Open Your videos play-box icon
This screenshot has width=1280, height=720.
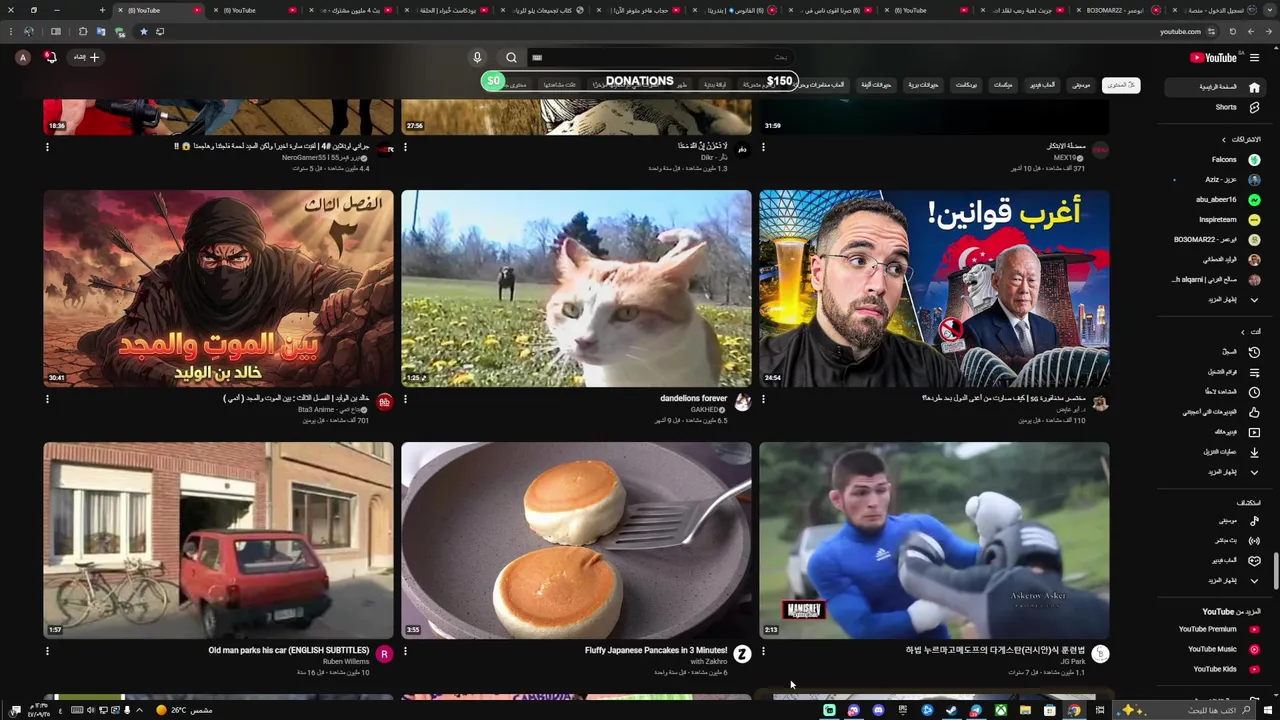point(1254,432)
